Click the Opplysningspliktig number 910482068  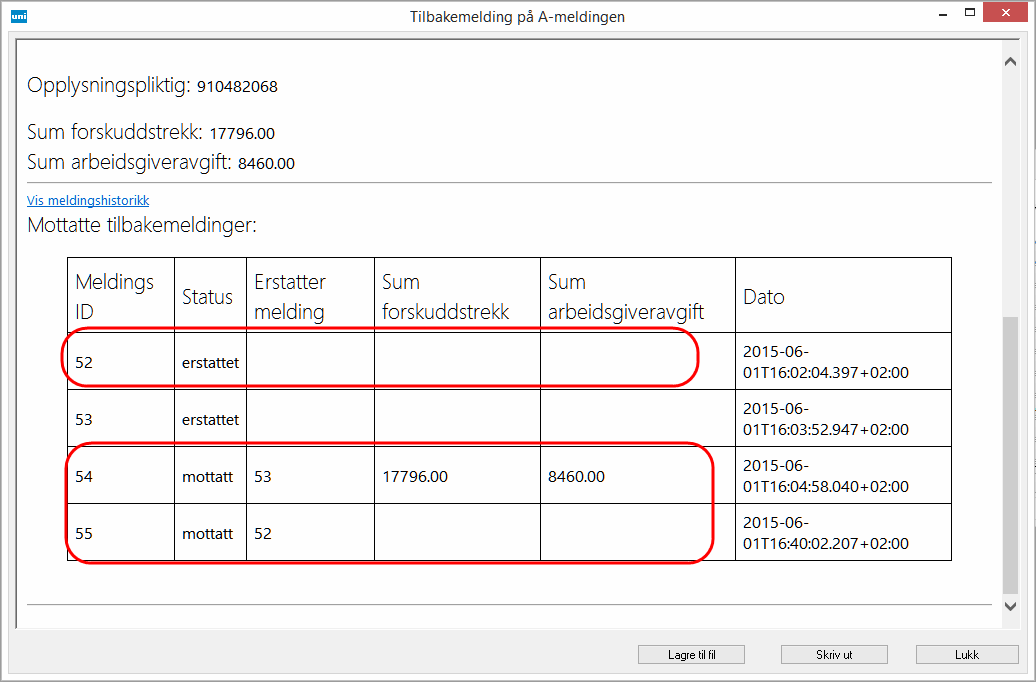click(x=237, y=87)
